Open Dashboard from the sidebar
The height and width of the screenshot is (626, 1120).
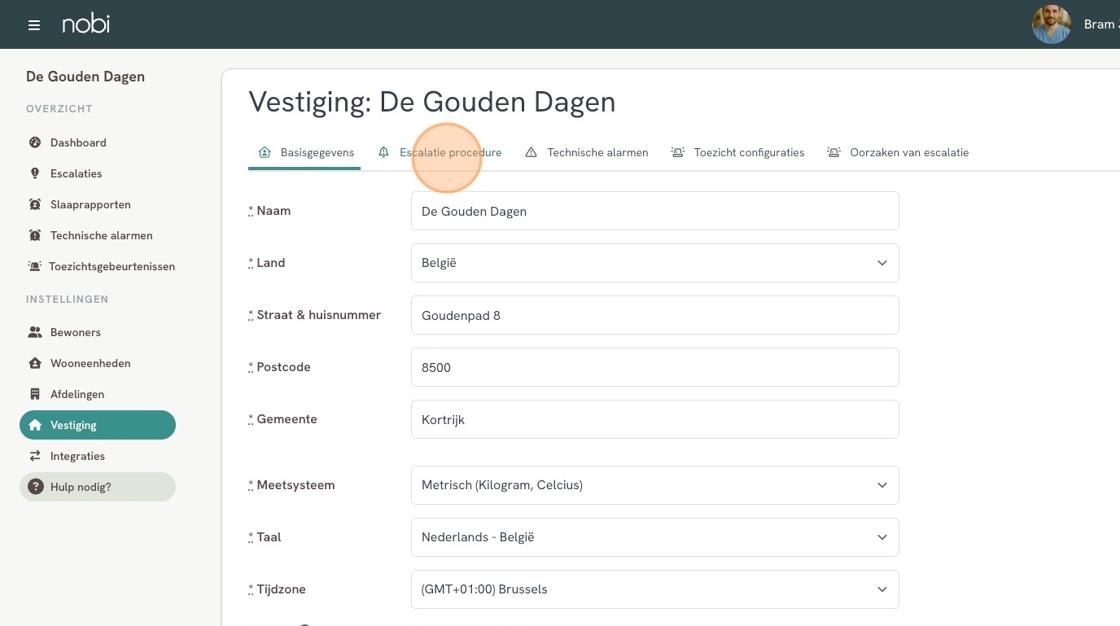78,143
